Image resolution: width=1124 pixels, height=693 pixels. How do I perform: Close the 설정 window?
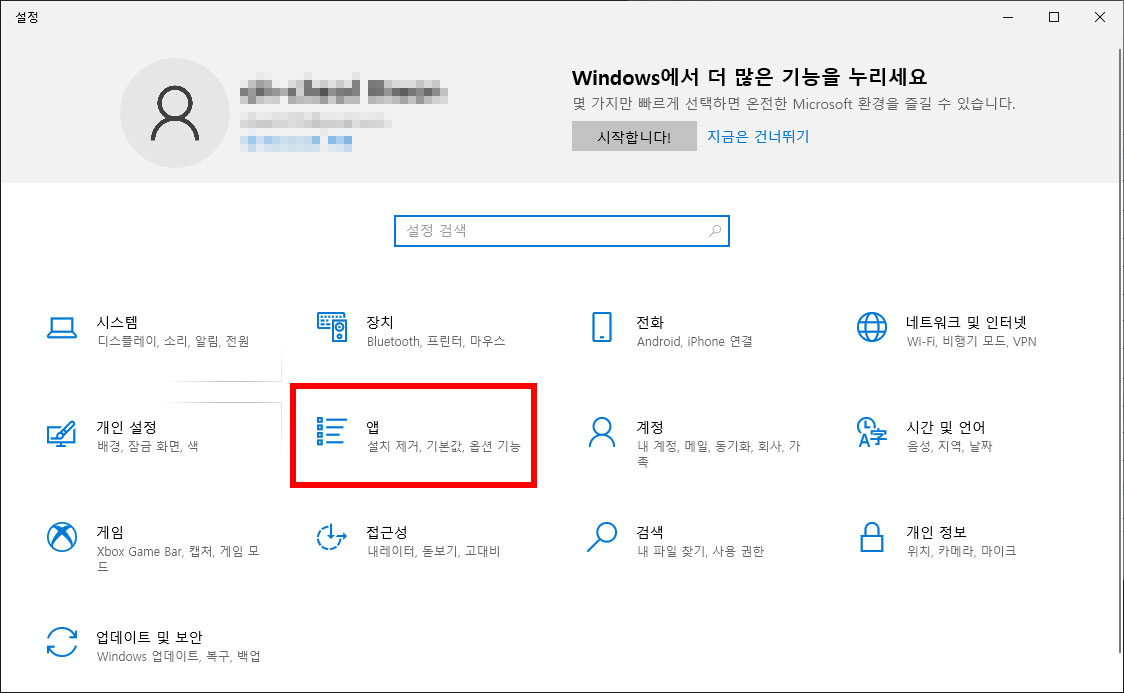[x=1100, y=17]
